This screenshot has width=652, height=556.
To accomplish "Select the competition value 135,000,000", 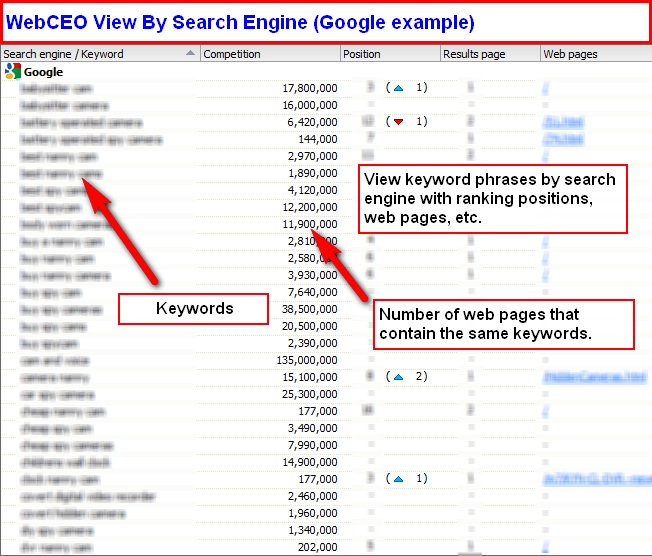I will coord(307,361).
